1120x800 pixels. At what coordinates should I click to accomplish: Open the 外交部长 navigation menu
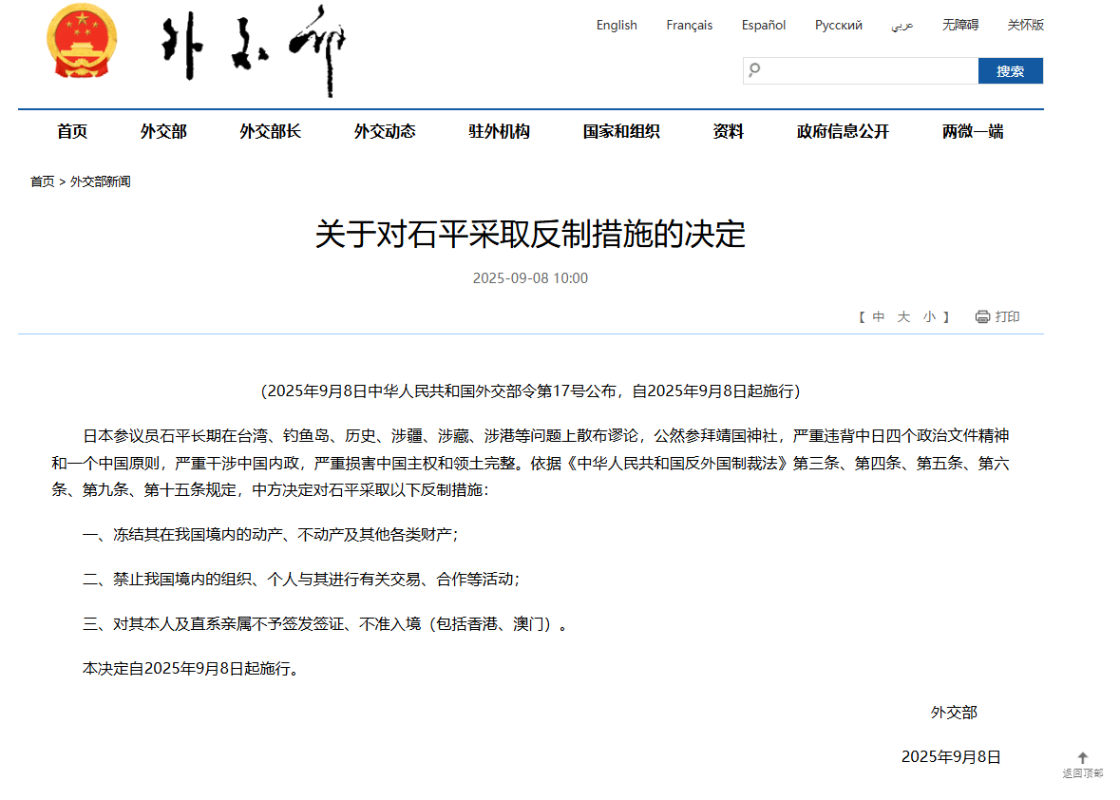(x=270, y=131)
